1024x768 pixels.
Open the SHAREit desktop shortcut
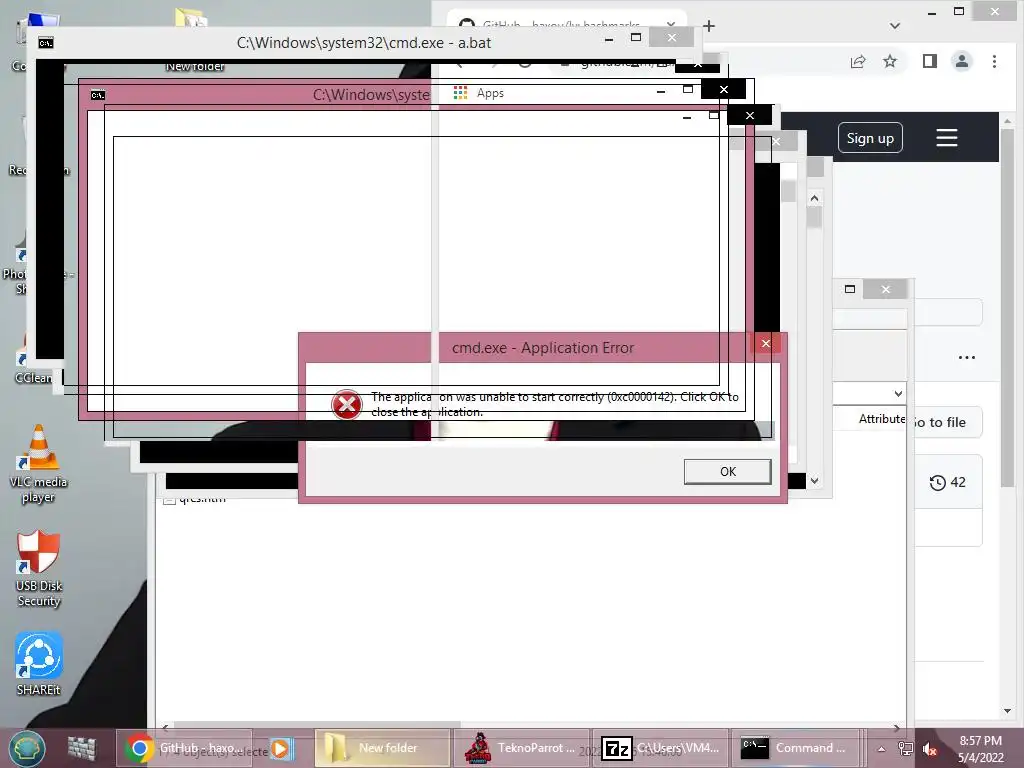coord(39,663)
